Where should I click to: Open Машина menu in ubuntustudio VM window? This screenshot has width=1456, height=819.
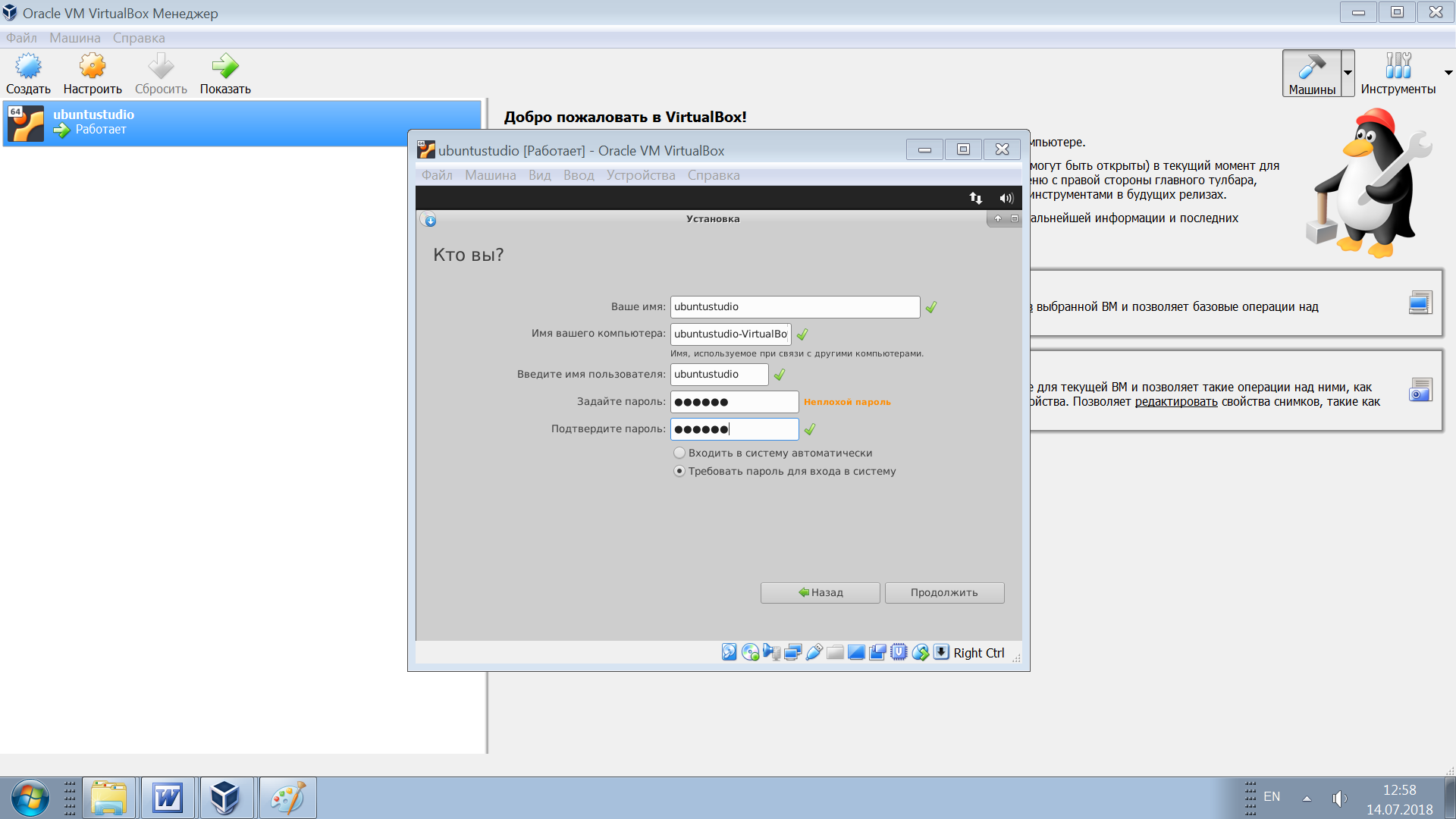[491, 175]
